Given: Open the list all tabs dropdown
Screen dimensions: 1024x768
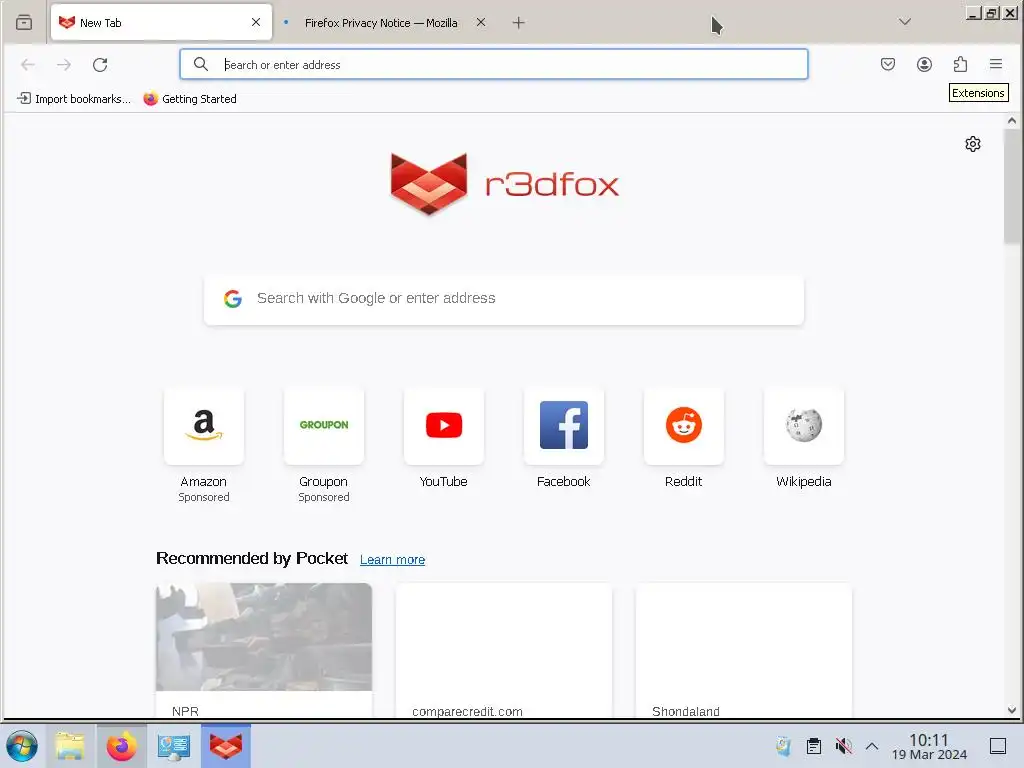Looking at the screenshot, I should (904, 22).
